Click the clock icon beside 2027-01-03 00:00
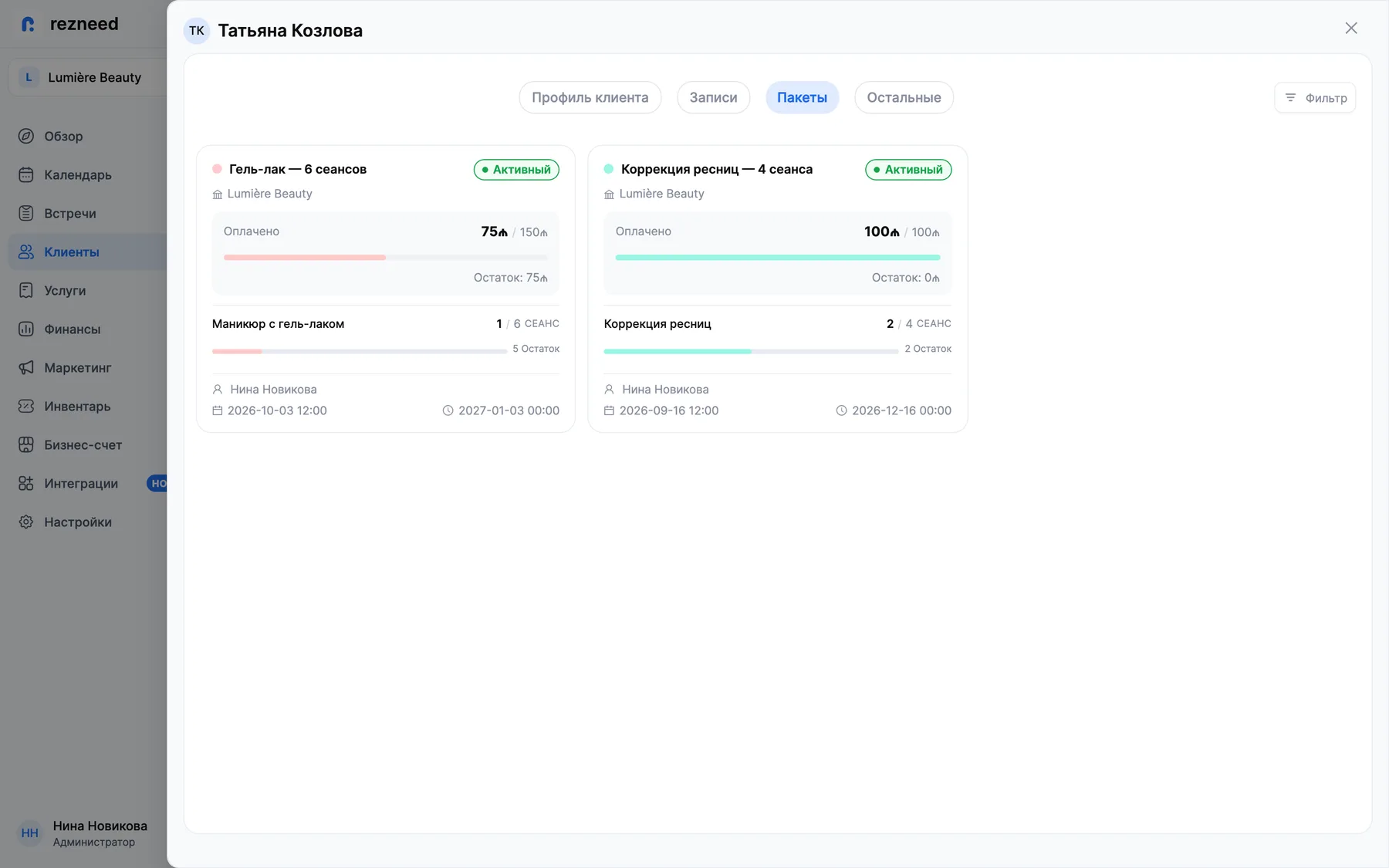The width and height of the screenshot is (1389, 868). click(x=448, y=410)
